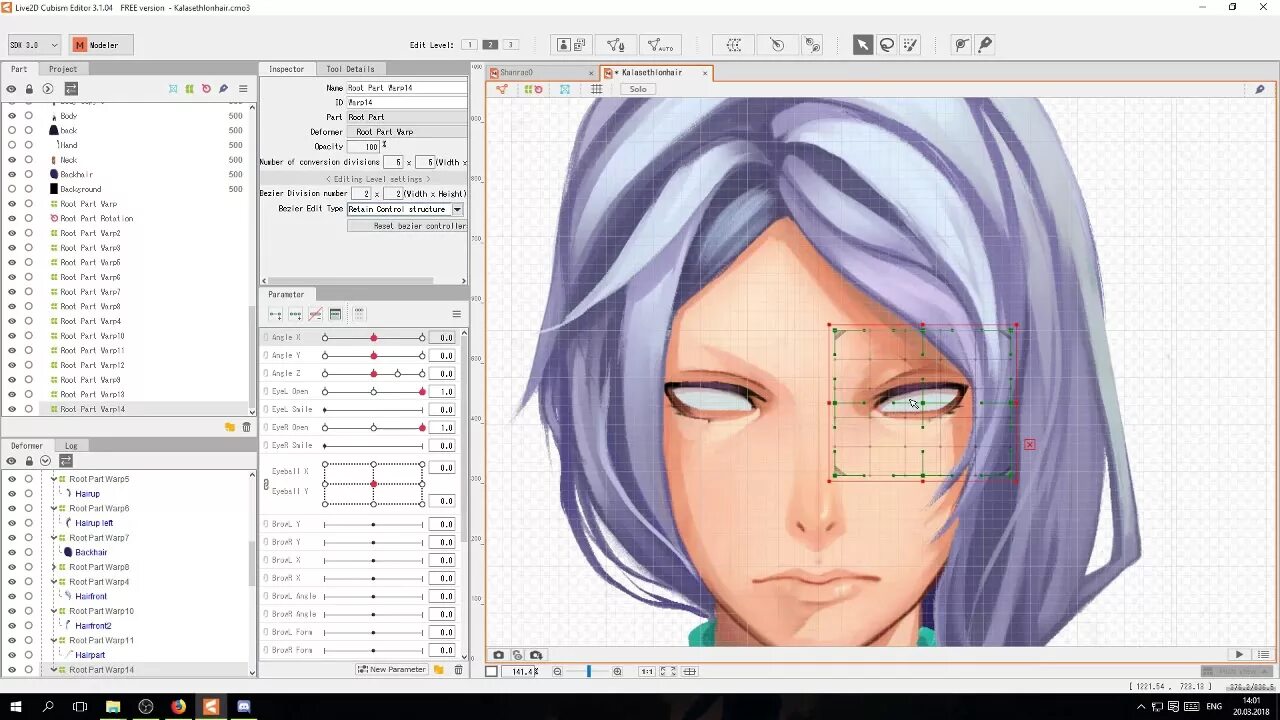
Task: Click the delete keys icon in Parameter panel
Action: [x=315, y=314]
